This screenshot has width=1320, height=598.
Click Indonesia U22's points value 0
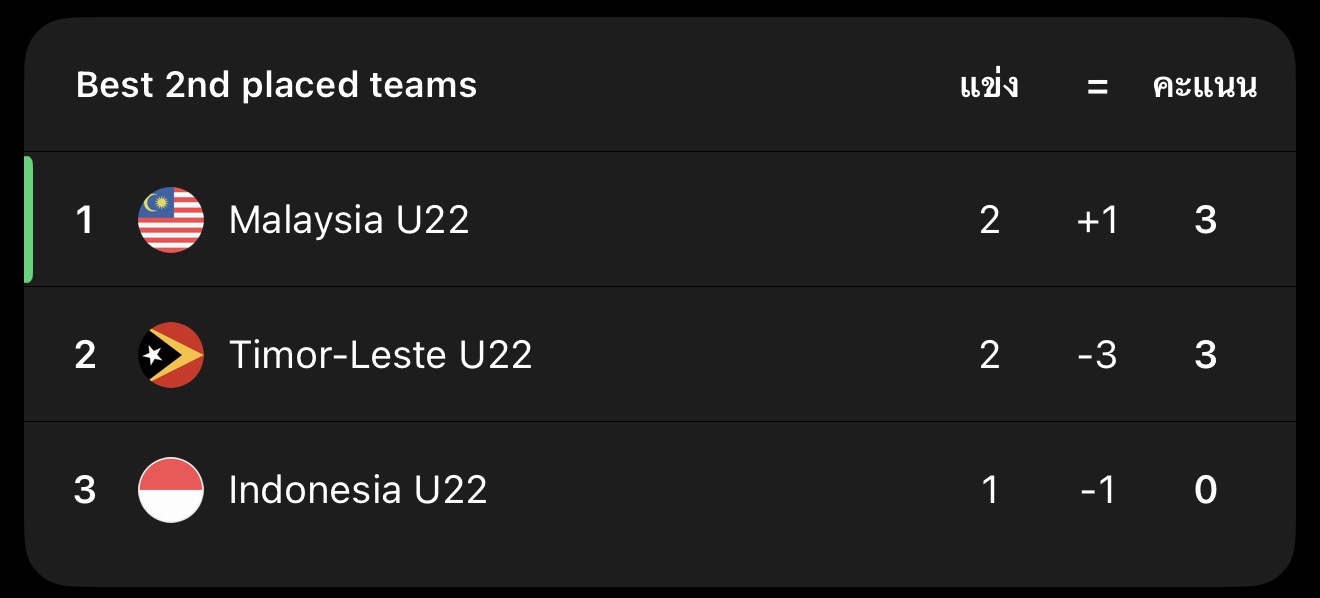1206,490
